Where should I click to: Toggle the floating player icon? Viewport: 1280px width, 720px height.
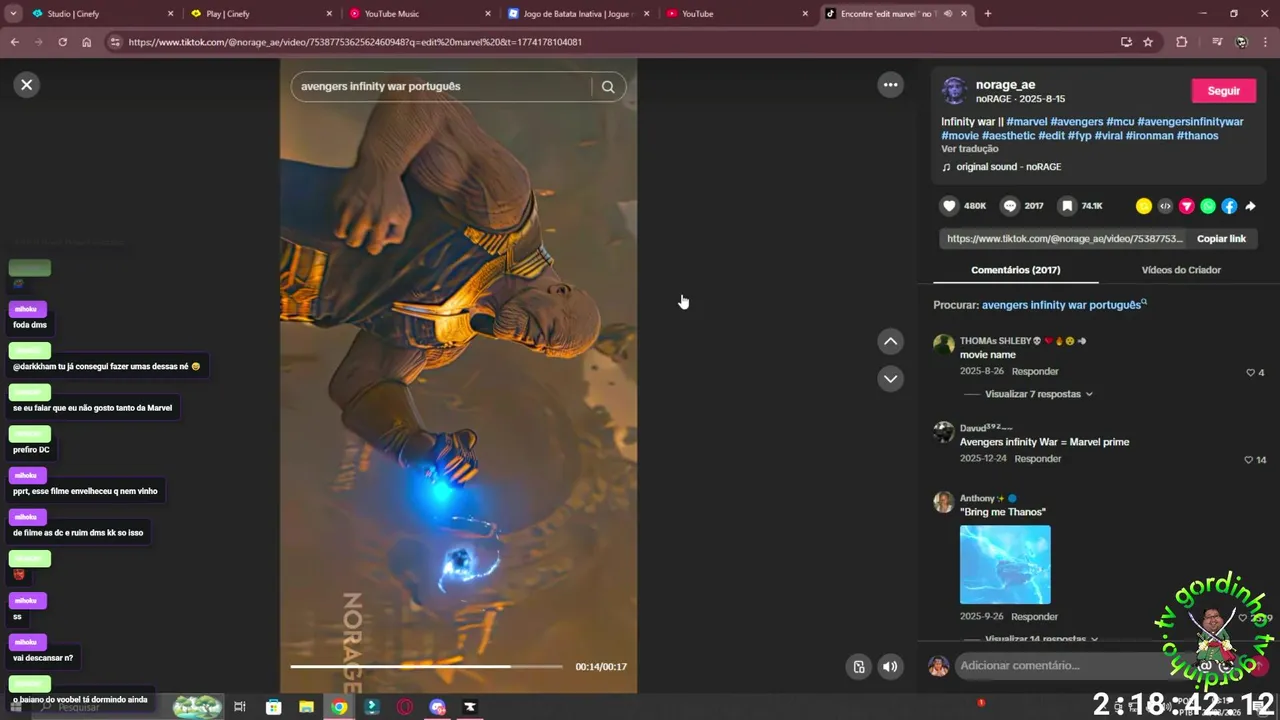click(858, 667)
